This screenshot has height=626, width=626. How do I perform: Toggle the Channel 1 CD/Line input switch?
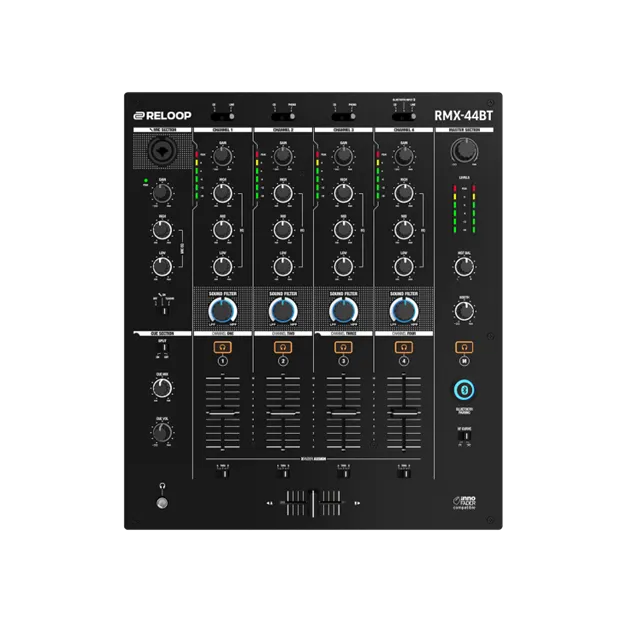click(223, 117)
